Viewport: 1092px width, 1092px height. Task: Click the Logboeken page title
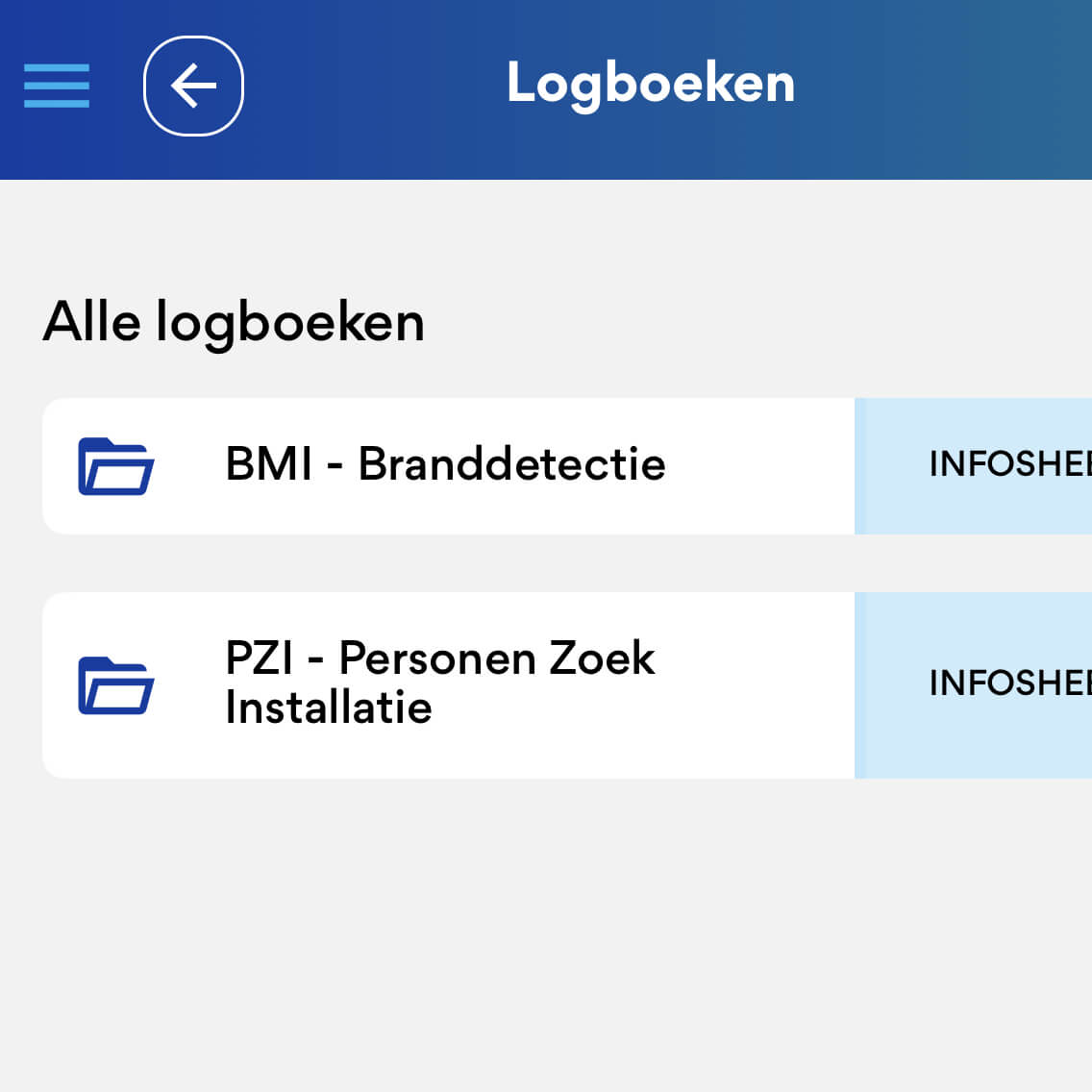point(651,84)
